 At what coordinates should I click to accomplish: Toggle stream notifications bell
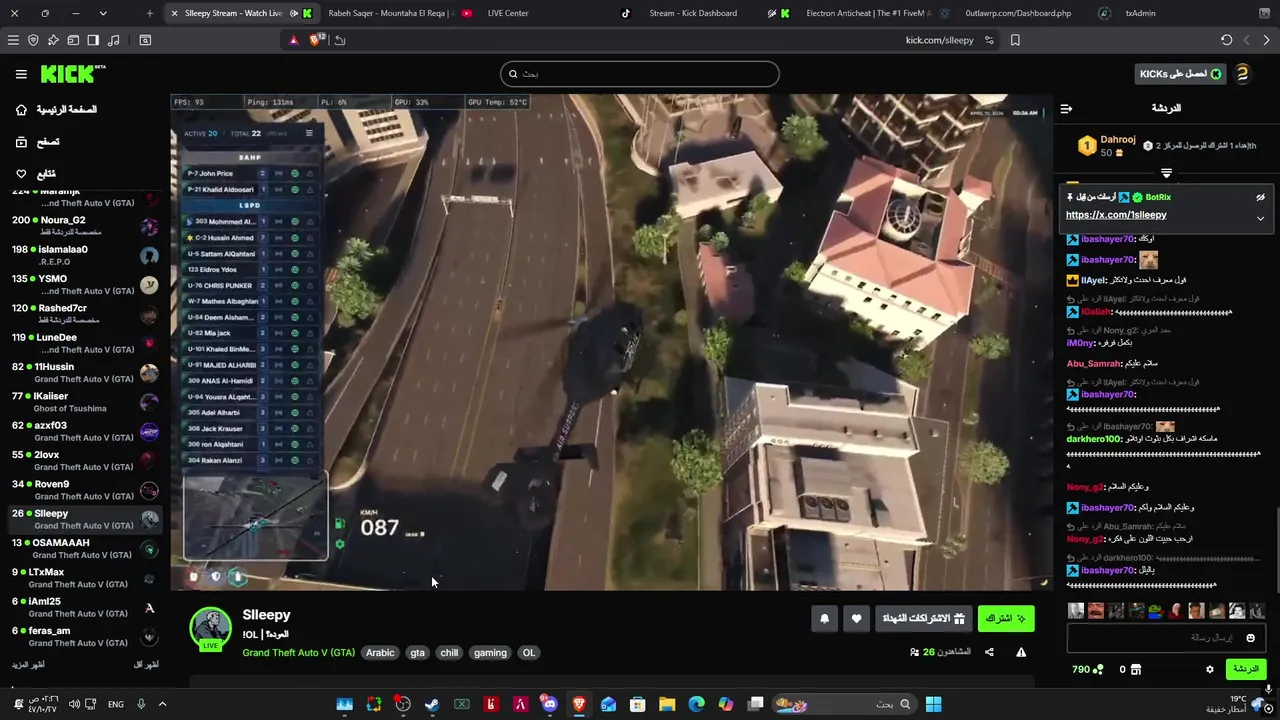click(x=824, y=619)
